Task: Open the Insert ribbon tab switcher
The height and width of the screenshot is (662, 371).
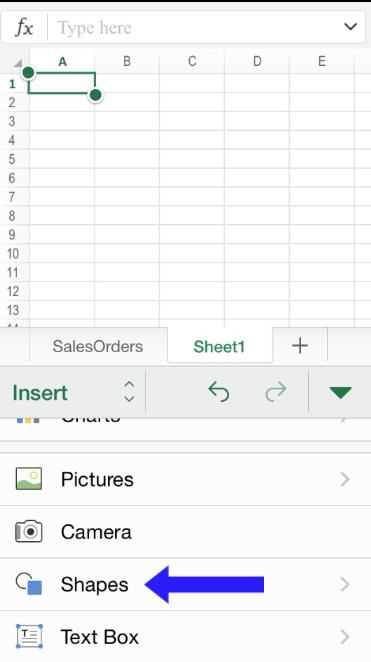Action: 73,393
